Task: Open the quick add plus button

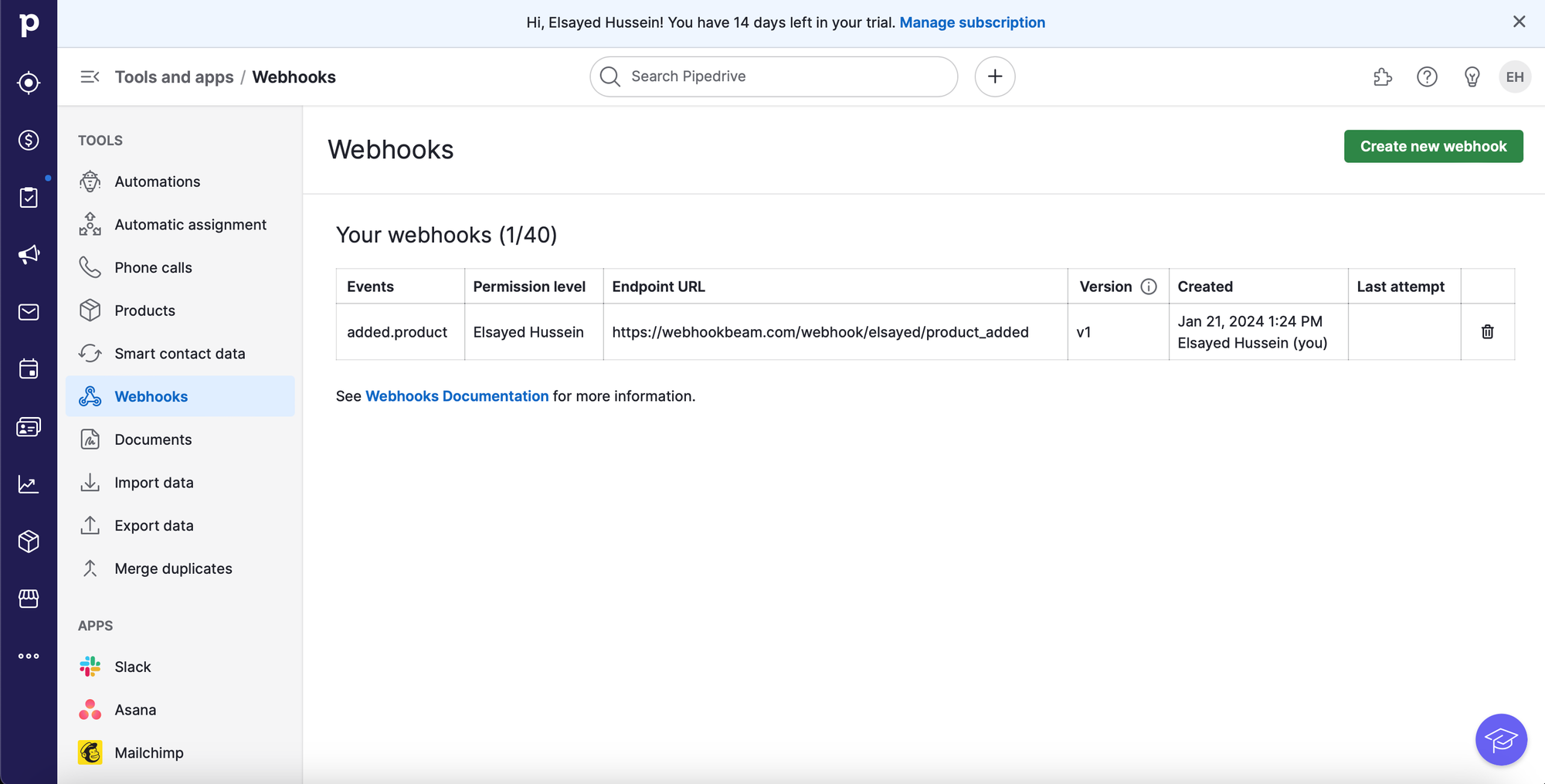Action: [994, 76]
